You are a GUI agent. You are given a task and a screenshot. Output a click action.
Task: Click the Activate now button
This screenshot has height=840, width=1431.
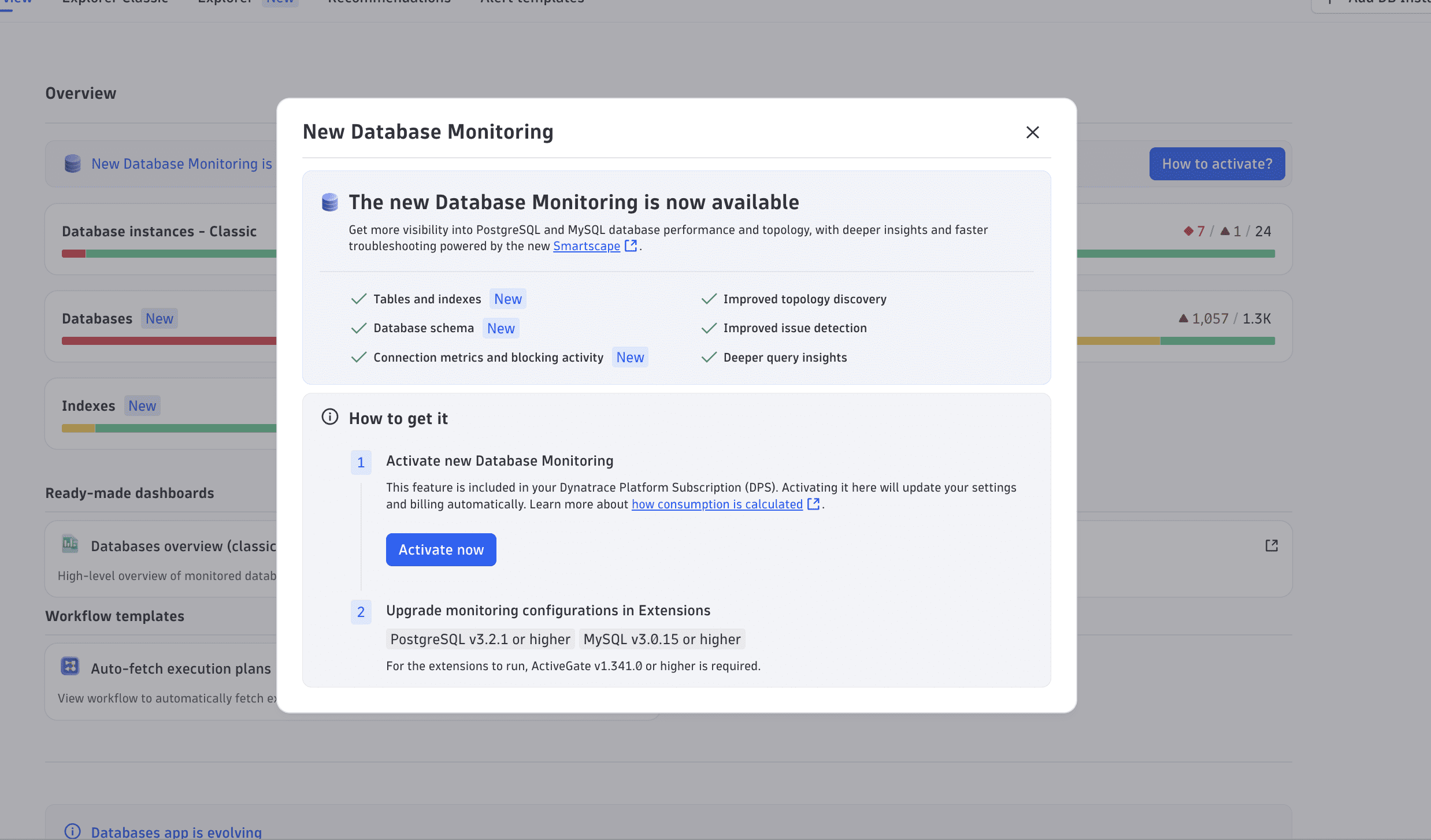pyautogui.click(x=441, y=549)
